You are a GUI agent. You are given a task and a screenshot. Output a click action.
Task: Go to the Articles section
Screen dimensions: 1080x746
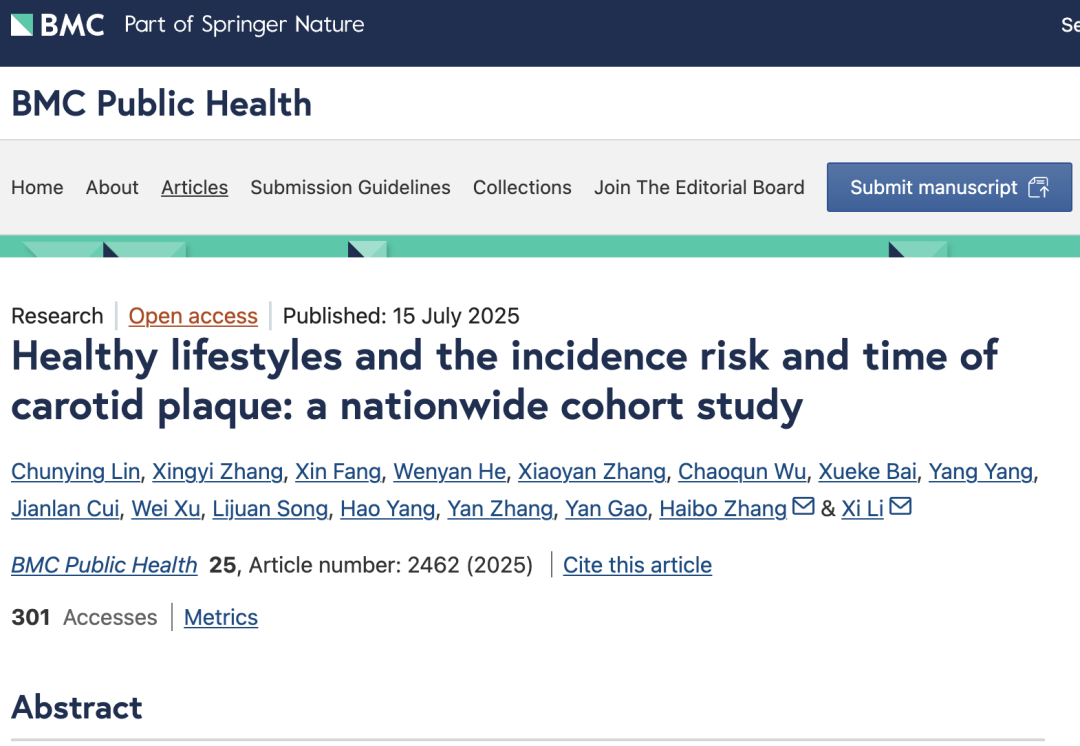pyautogui.click(x=194, y=187)
